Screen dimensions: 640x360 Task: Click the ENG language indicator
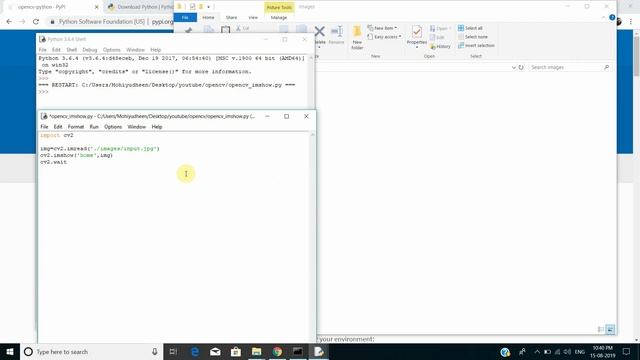click(x=580, y=352)
